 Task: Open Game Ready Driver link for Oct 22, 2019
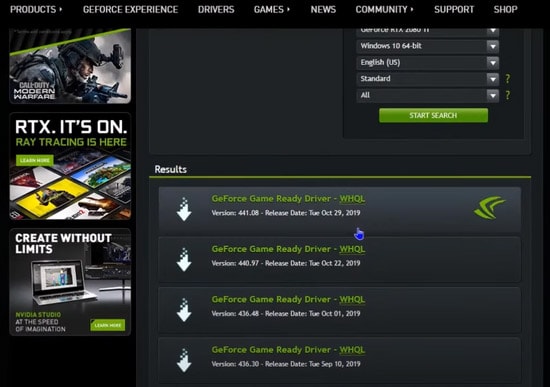tap(288, 249)
